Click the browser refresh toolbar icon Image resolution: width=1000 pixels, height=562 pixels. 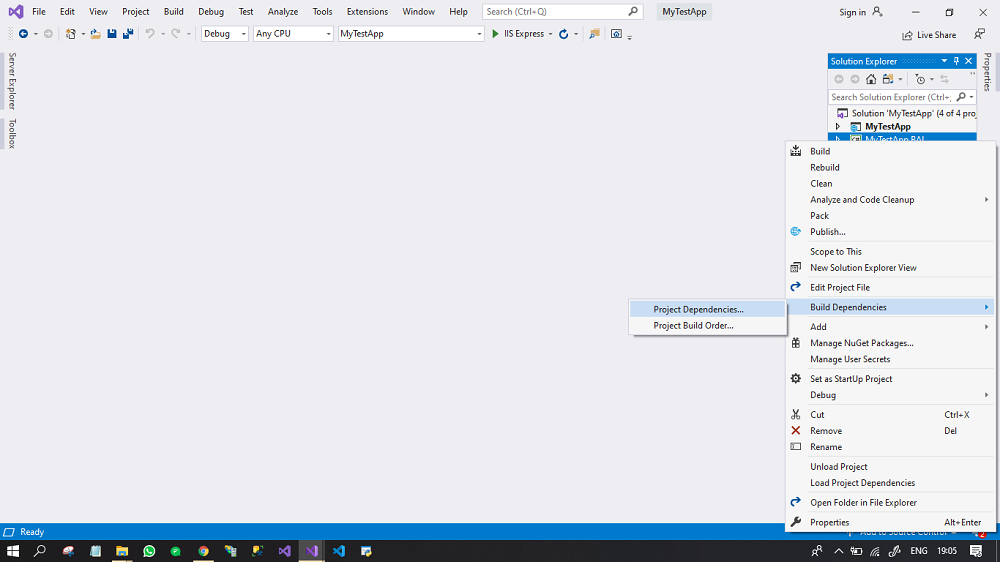click(564, 34)
